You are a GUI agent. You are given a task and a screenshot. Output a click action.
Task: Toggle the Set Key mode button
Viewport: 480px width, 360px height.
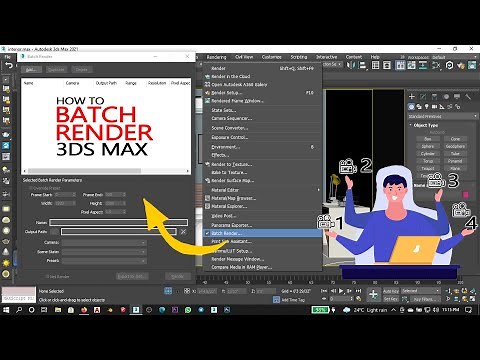pos(391,299)
